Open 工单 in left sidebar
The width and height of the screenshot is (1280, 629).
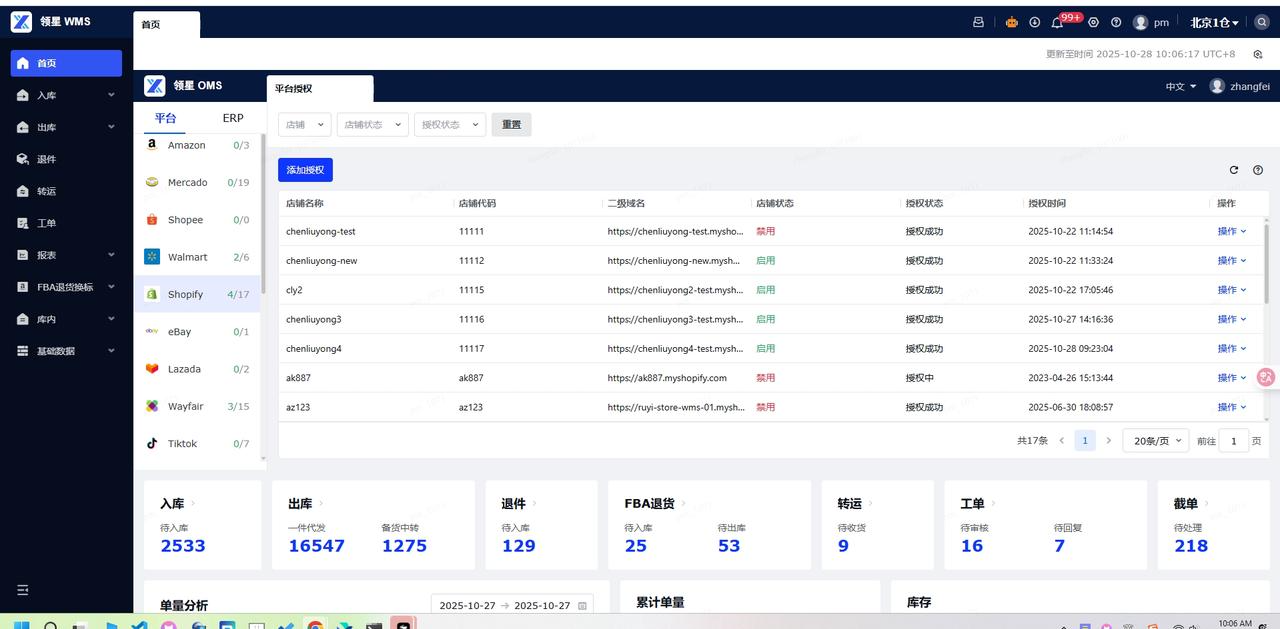[x=66, y=223]
